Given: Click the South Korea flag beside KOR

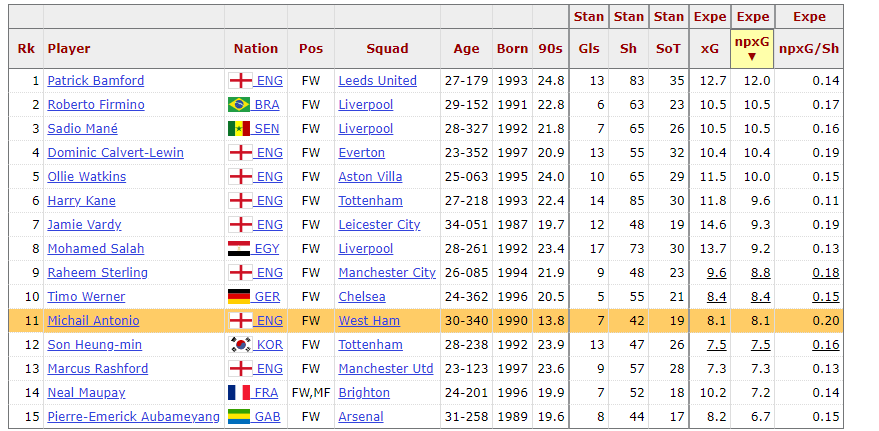Looking at the screenshot, I should [x=240, y=345].
